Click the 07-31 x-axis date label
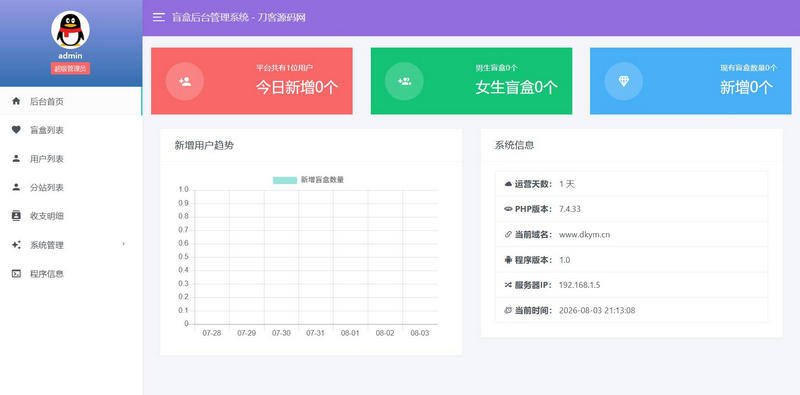 [315, 333]
